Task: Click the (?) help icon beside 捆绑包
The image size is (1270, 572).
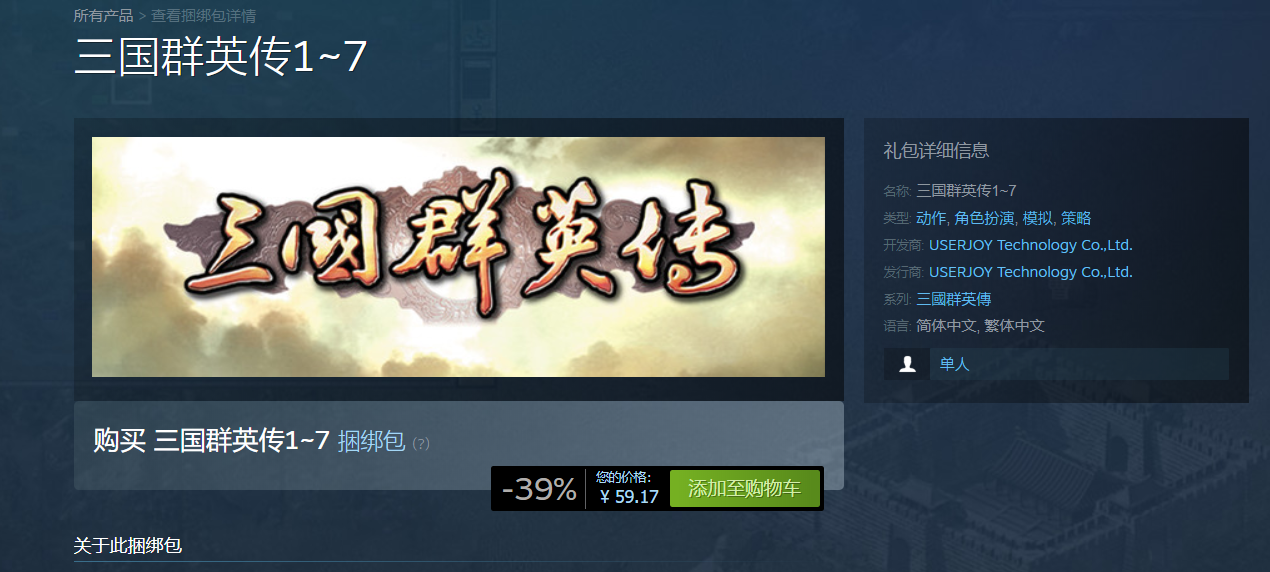Action: tap(421, 444)
